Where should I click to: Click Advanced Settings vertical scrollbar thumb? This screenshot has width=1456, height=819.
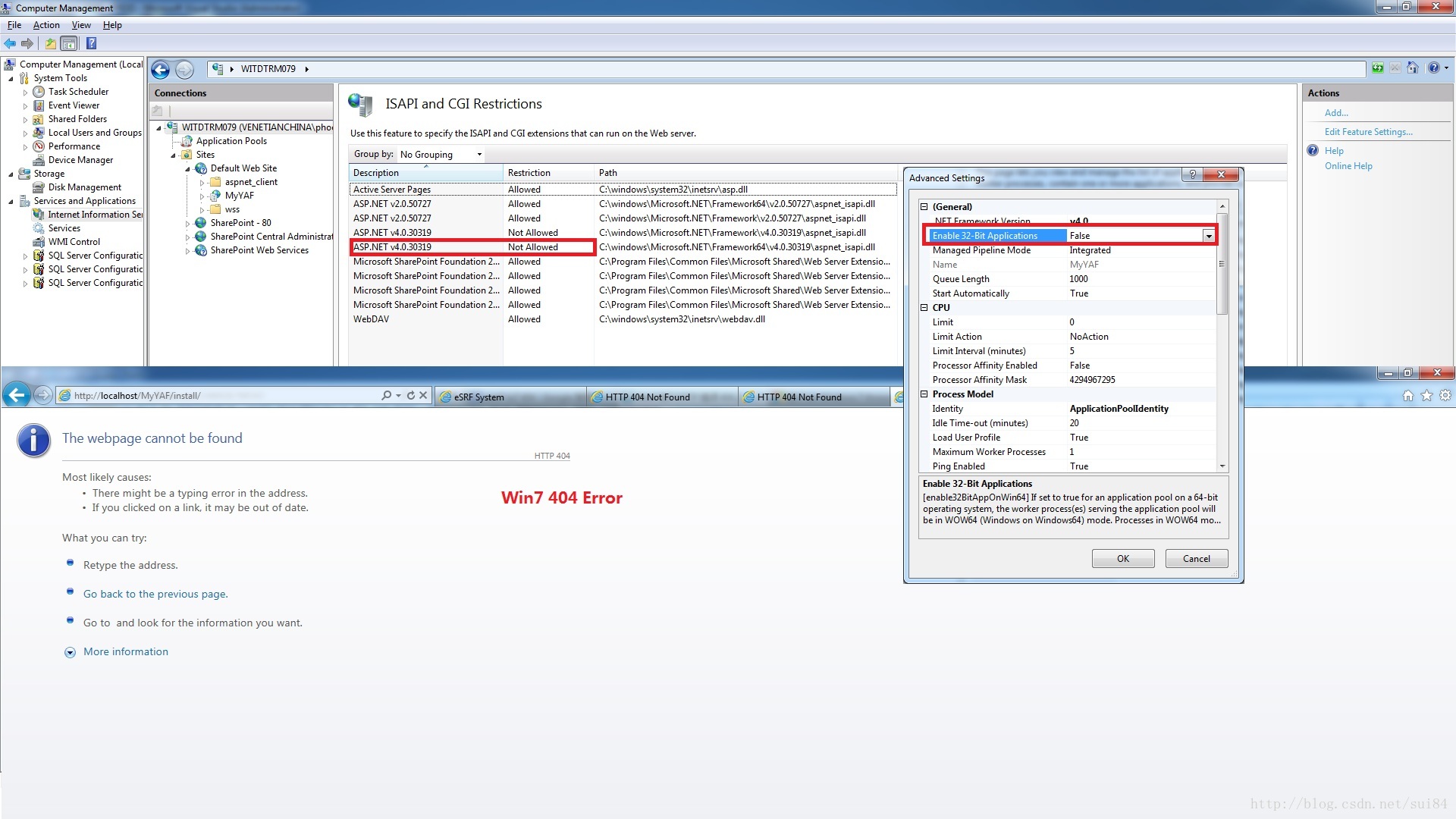1222,264
